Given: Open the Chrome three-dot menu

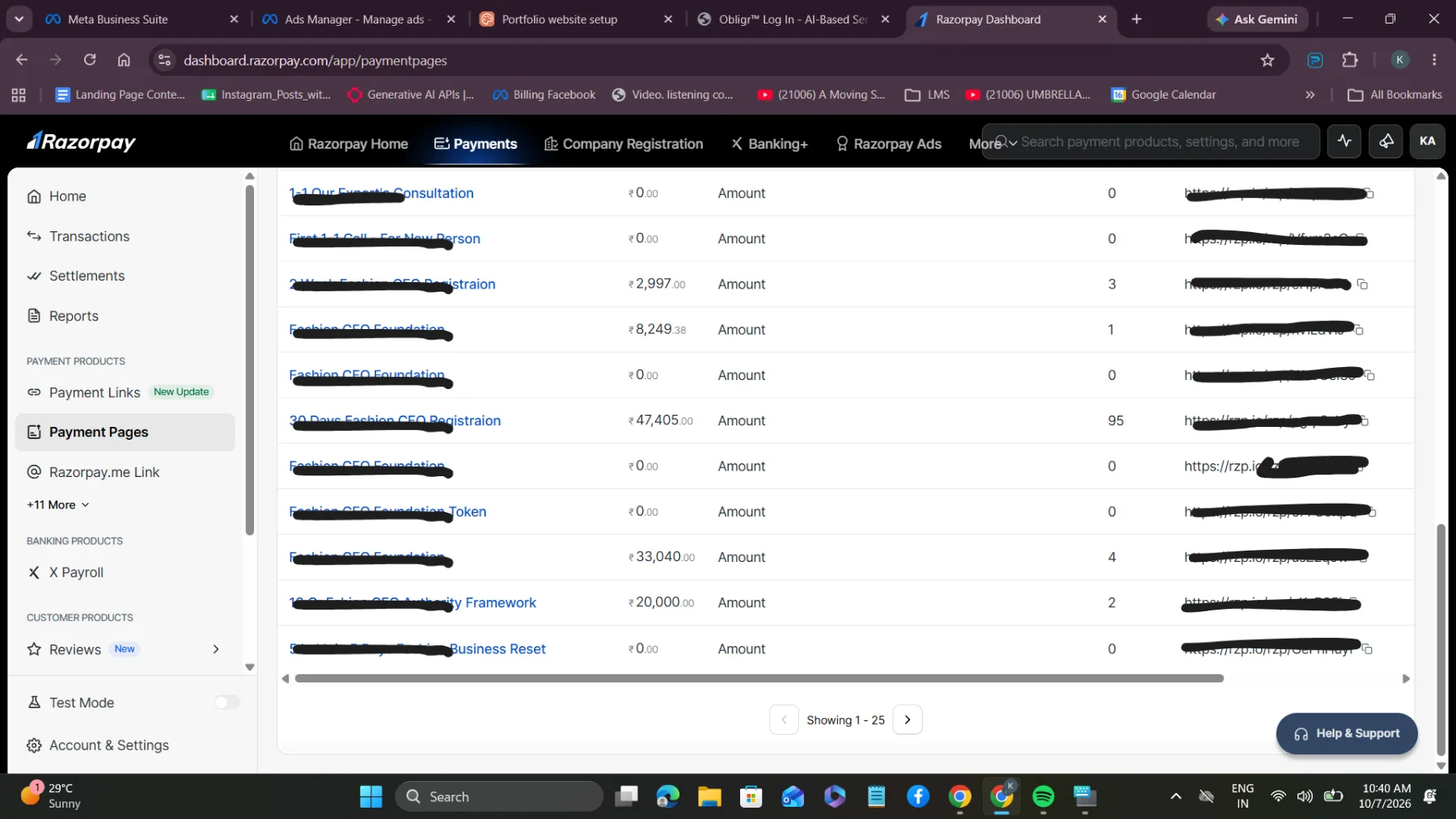Looking at the screenshot, I should click(1434, 61).
